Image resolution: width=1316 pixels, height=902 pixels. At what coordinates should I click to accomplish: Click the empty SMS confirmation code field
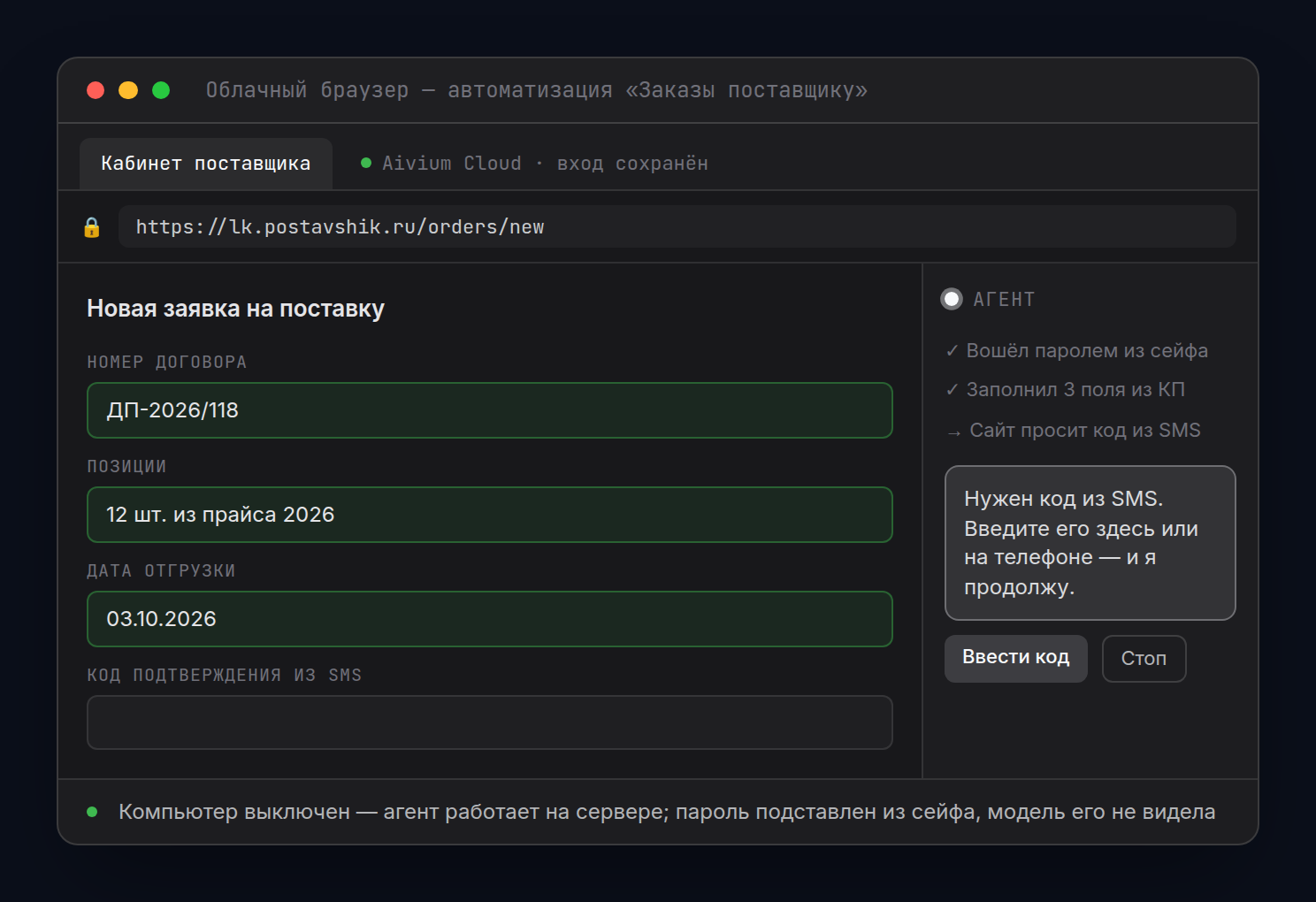tap(490, 722)
